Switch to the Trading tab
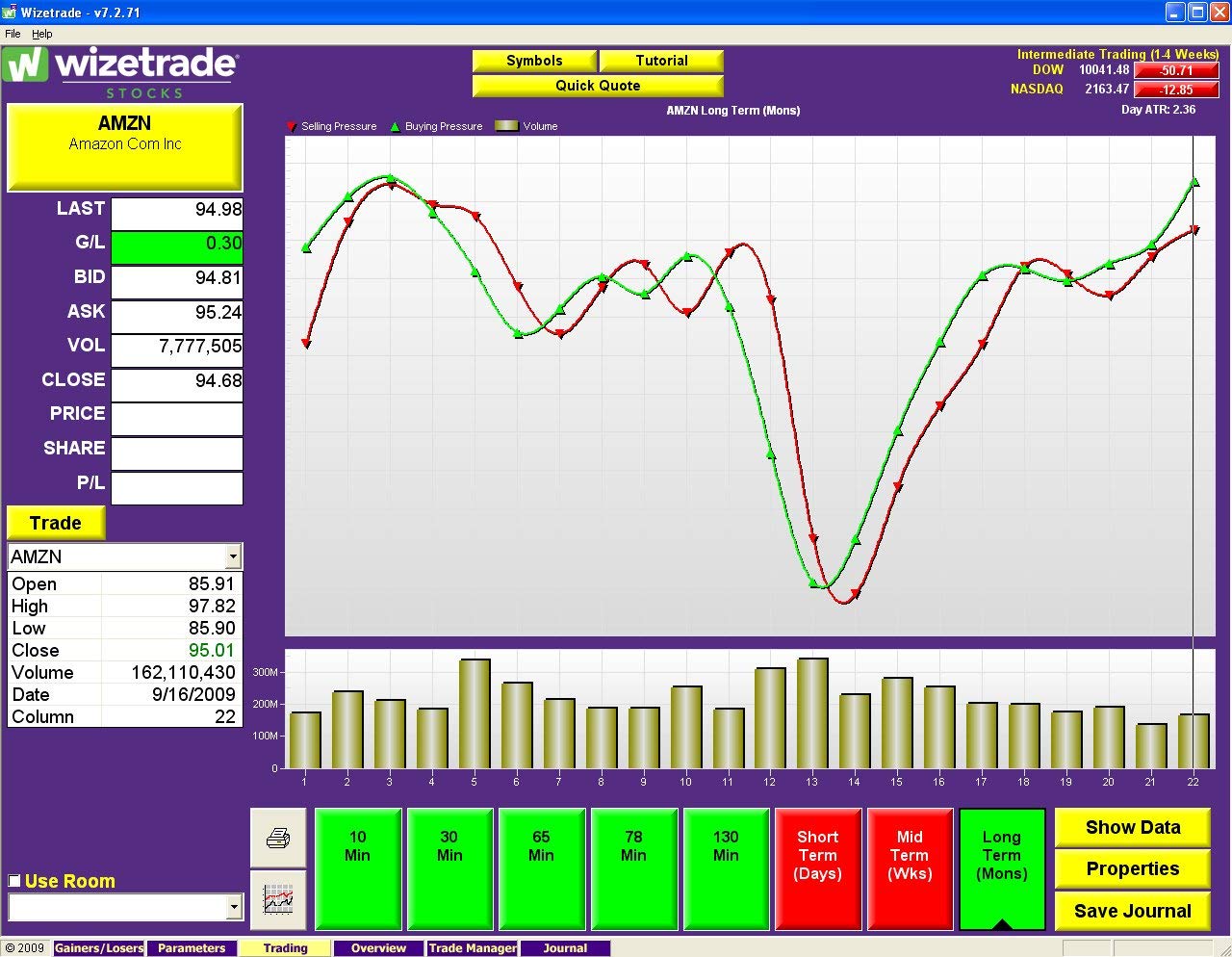 (x=285, y=948)
